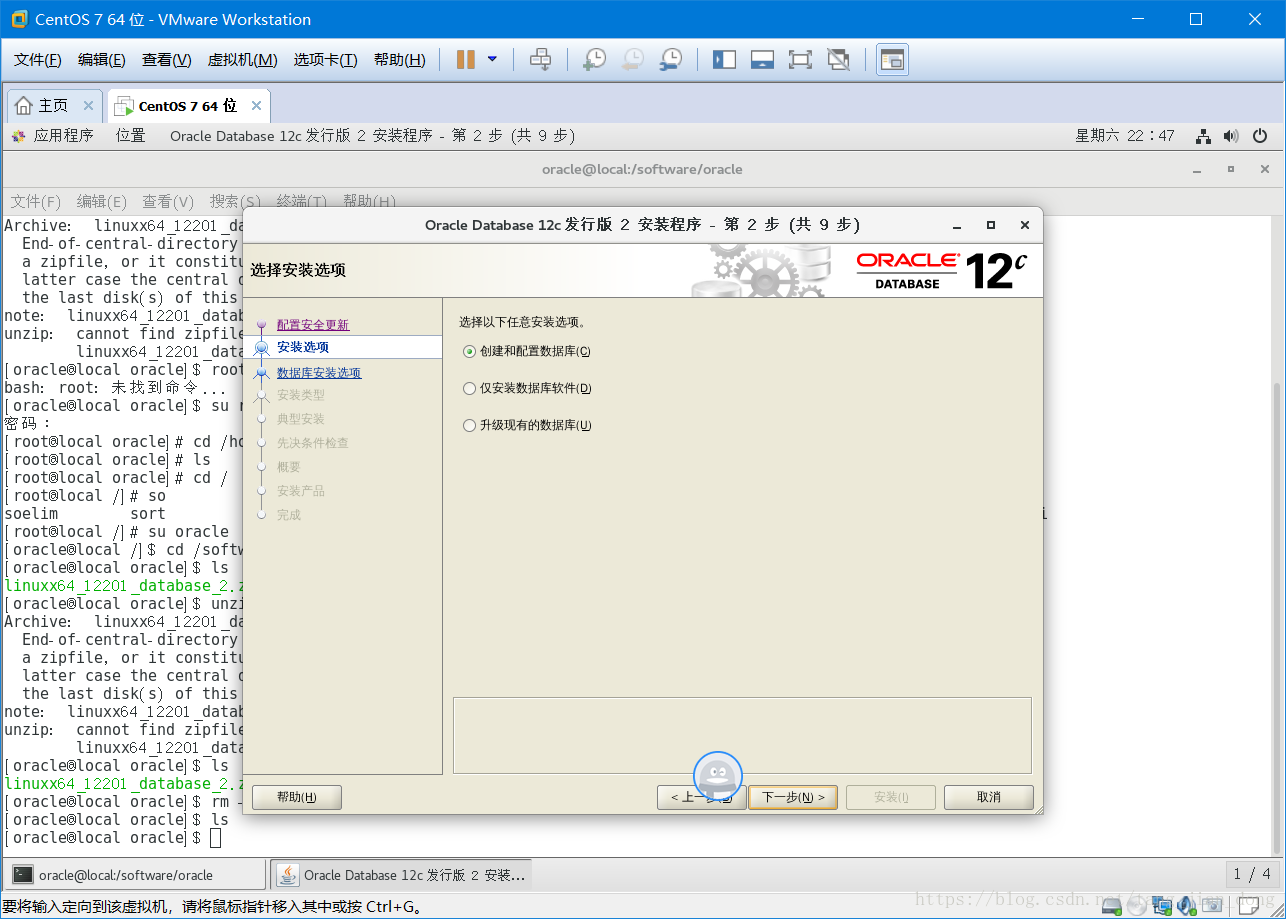Open terminal window 搜索(S) menu

coord(235,201)
